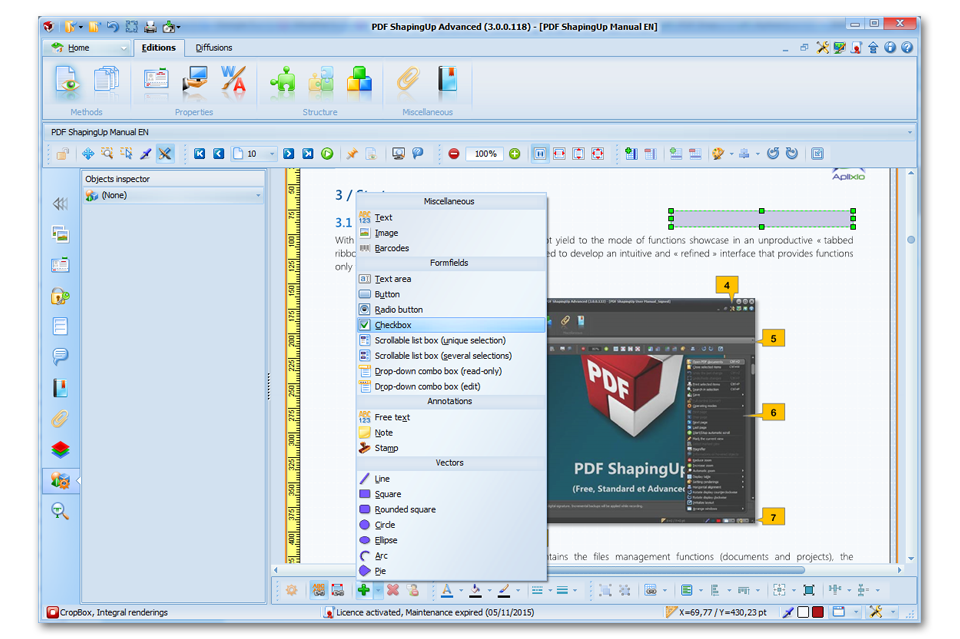Open the dropdown arrow beside green plus
This screenshot has width=960, height=639.
[378, 590]
